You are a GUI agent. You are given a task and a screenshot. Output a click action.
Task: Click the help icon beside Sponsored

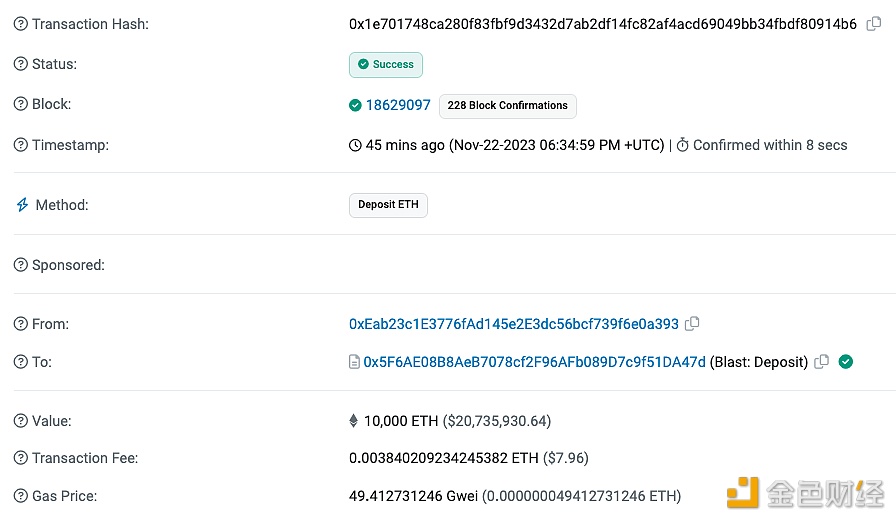[21, 265]
